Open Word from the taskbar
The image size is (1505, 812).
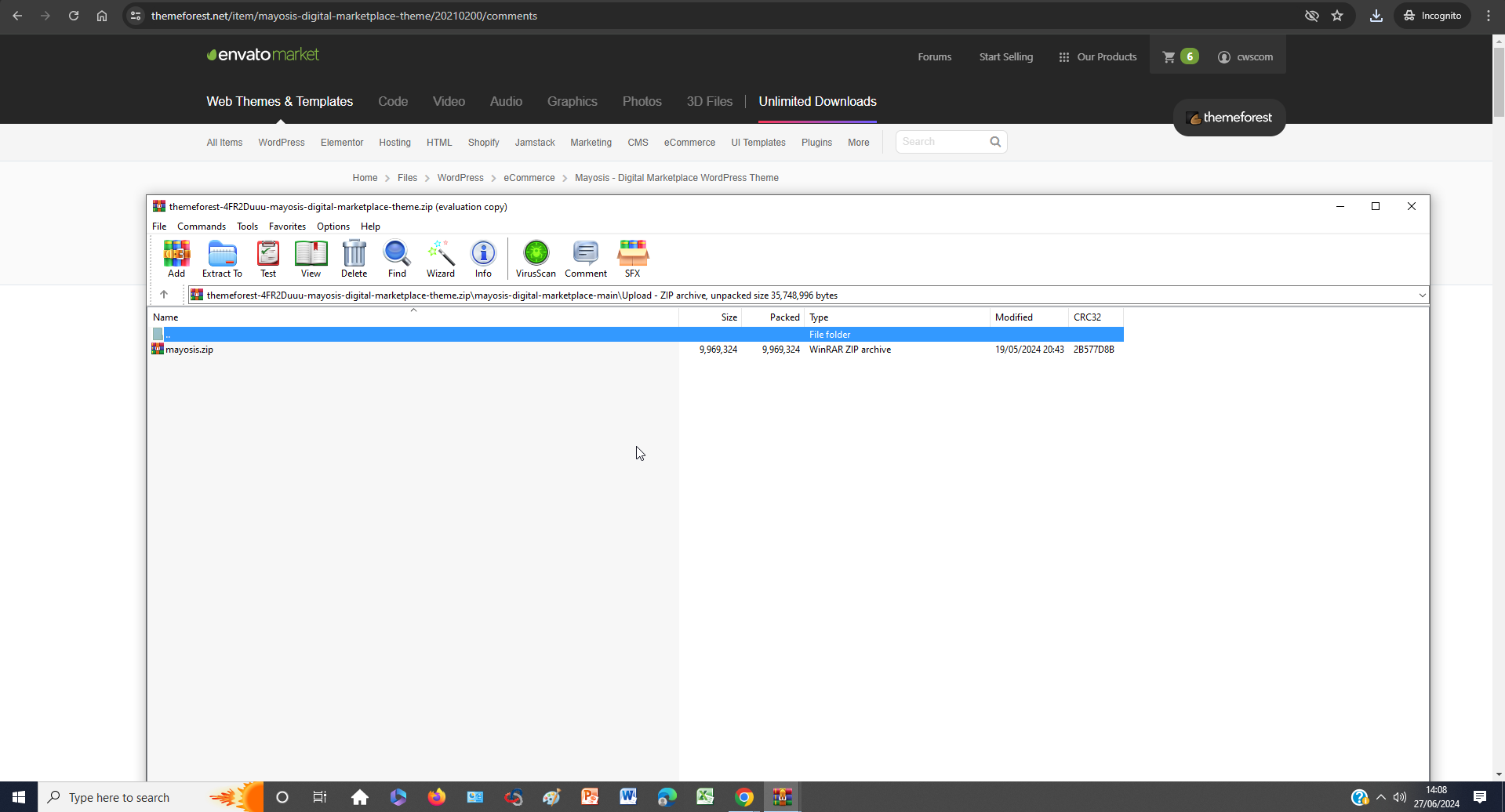coord(628,797)
